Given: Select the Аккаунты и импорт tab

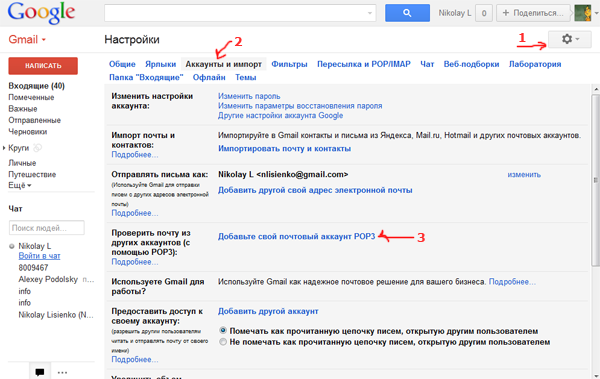Looking at the screenshot, I should 223,64.
